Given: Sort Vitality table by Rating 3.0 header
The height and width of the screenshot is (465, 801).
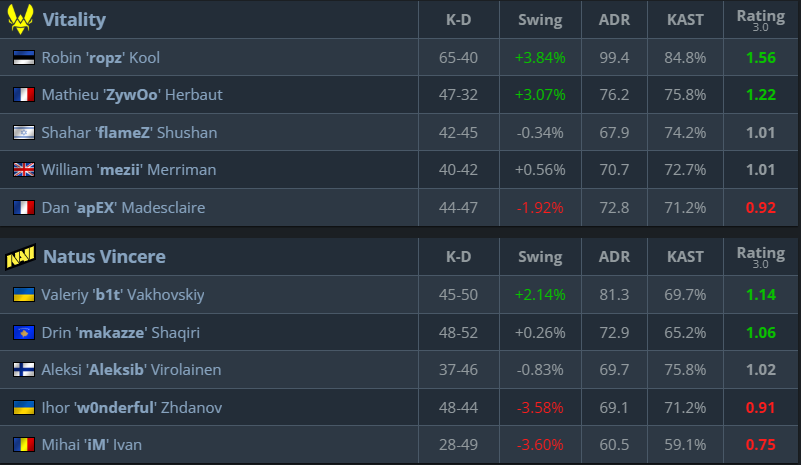Looking at the screenshot, I should coord(760,20).
